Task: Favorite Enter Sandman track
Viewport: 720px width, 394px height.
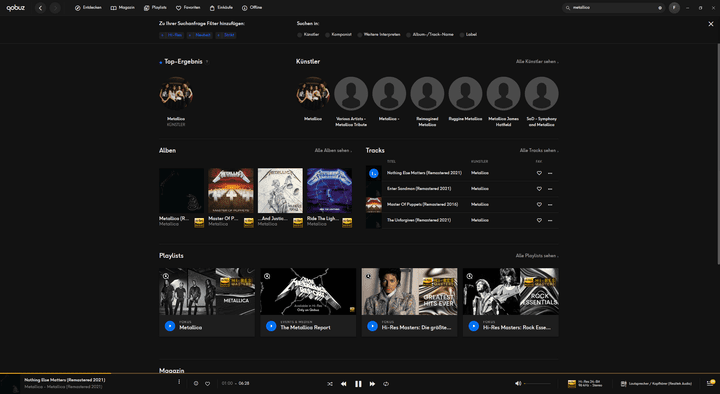Action: [539, 189]
